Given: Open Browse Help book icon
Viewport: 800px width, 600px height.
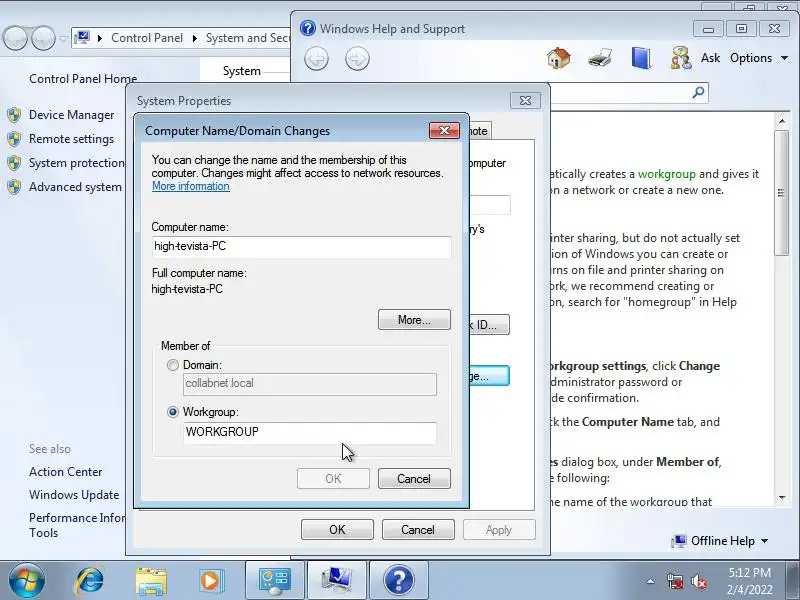Looking at the screenshot, I should [x=641, y=58].
